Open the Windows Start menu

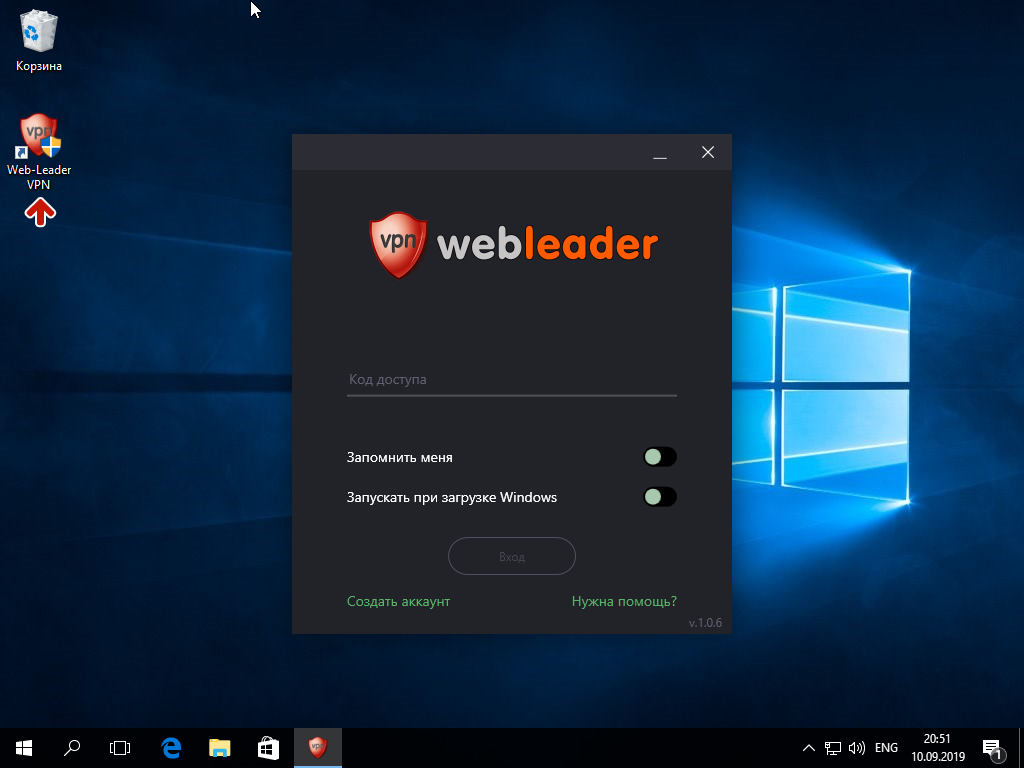(24, 748)
